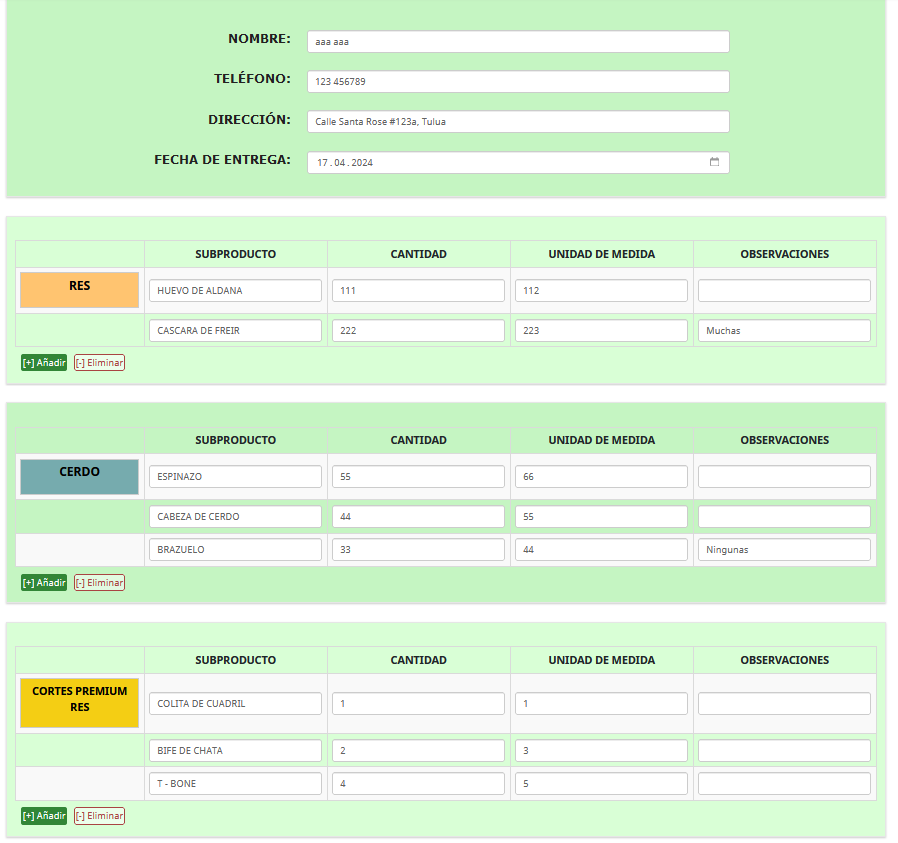Select the teal CERDO category box
The height and width of the screenshot is (843, 898).
point(80,476)
